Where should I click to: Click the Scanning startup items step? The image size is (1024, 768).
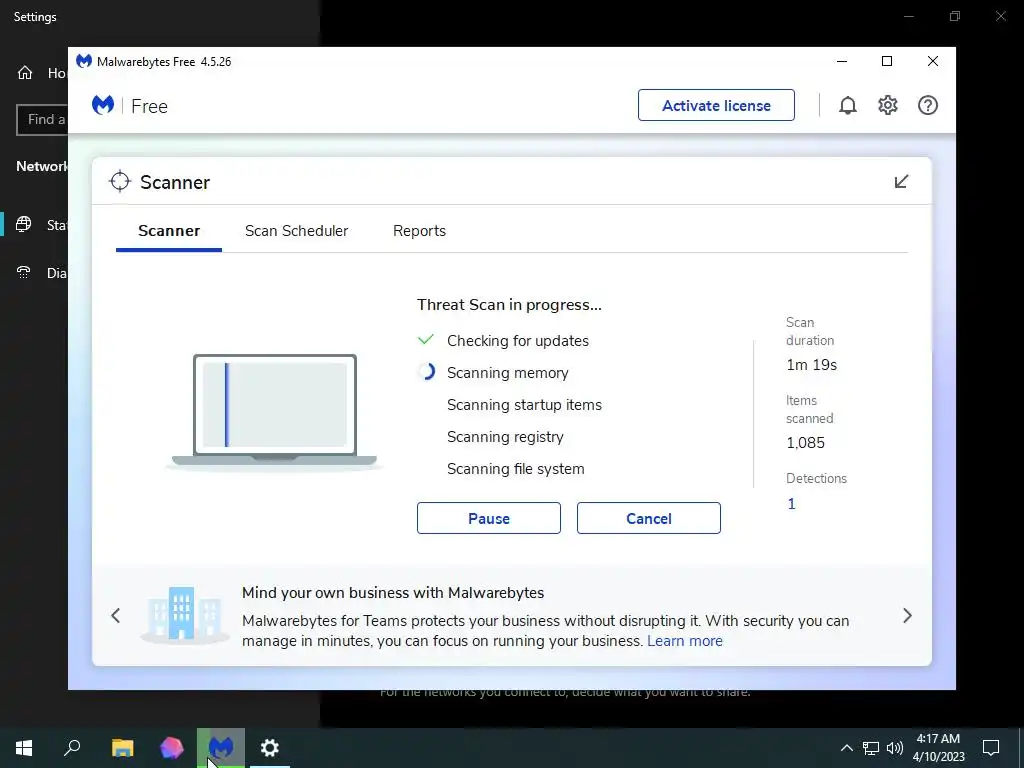point(524,404)
